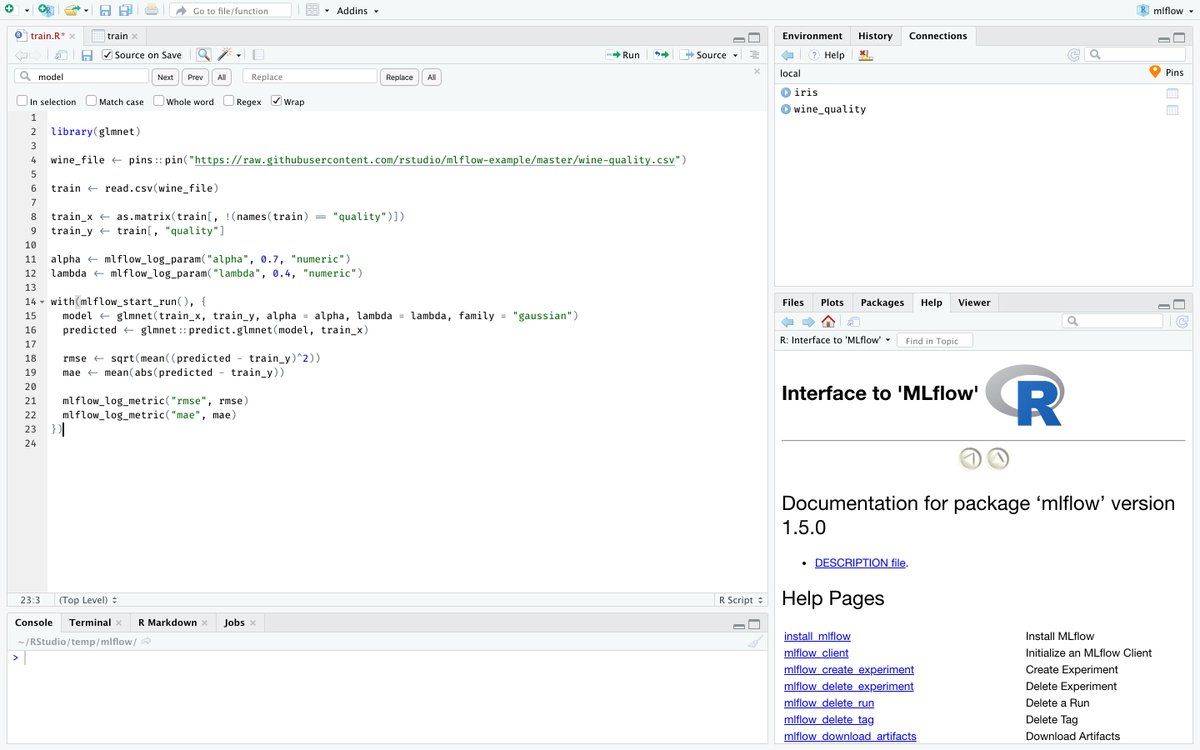Image resolution: width=1200 pixels, height=750 pixels.
Task: Open the (Top Level) scope dropdown
Action: pyautogui.click(x=88, y=600)
